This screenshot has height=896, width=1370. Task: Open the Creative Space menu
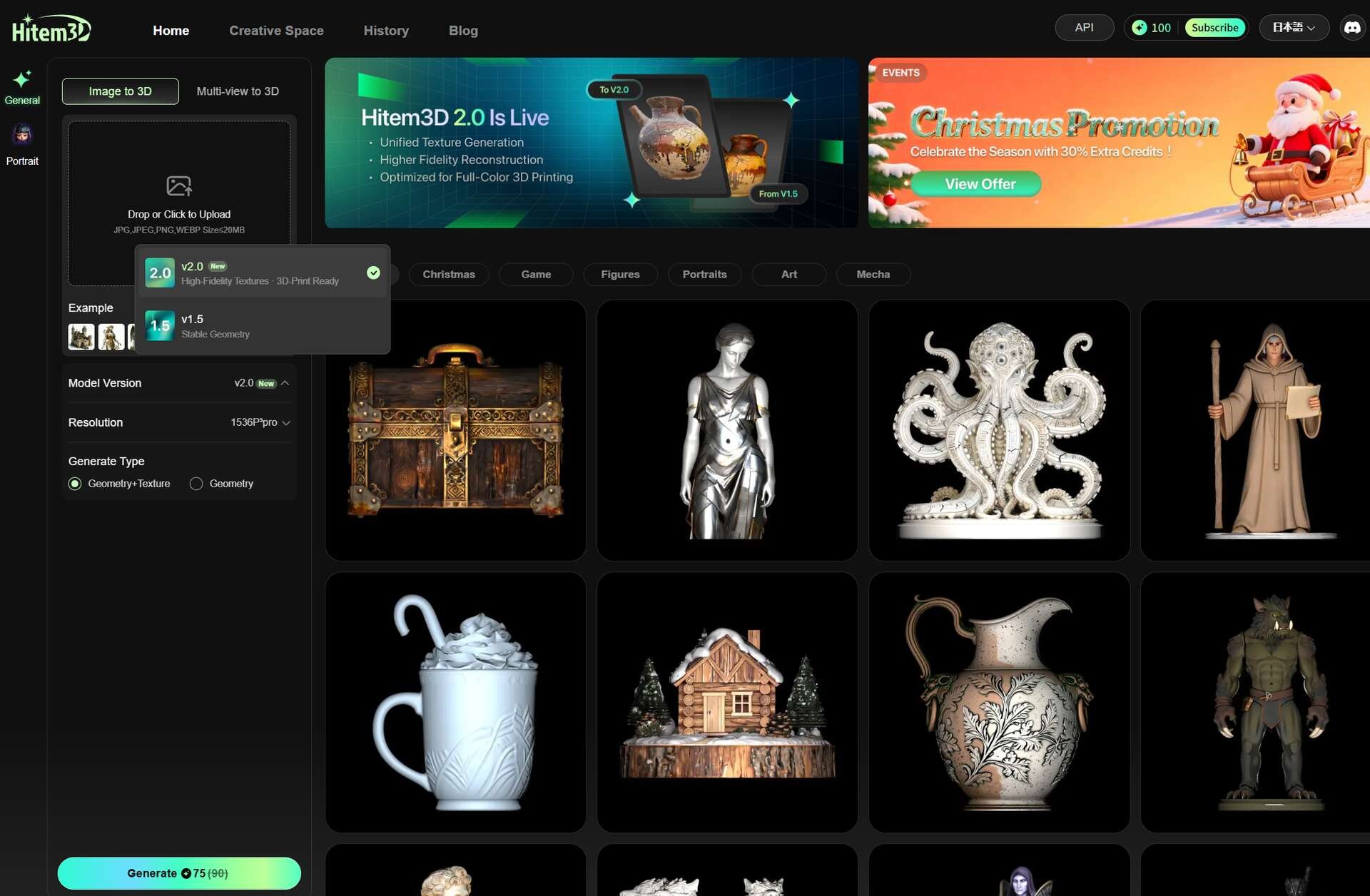[x=276, y=31]
